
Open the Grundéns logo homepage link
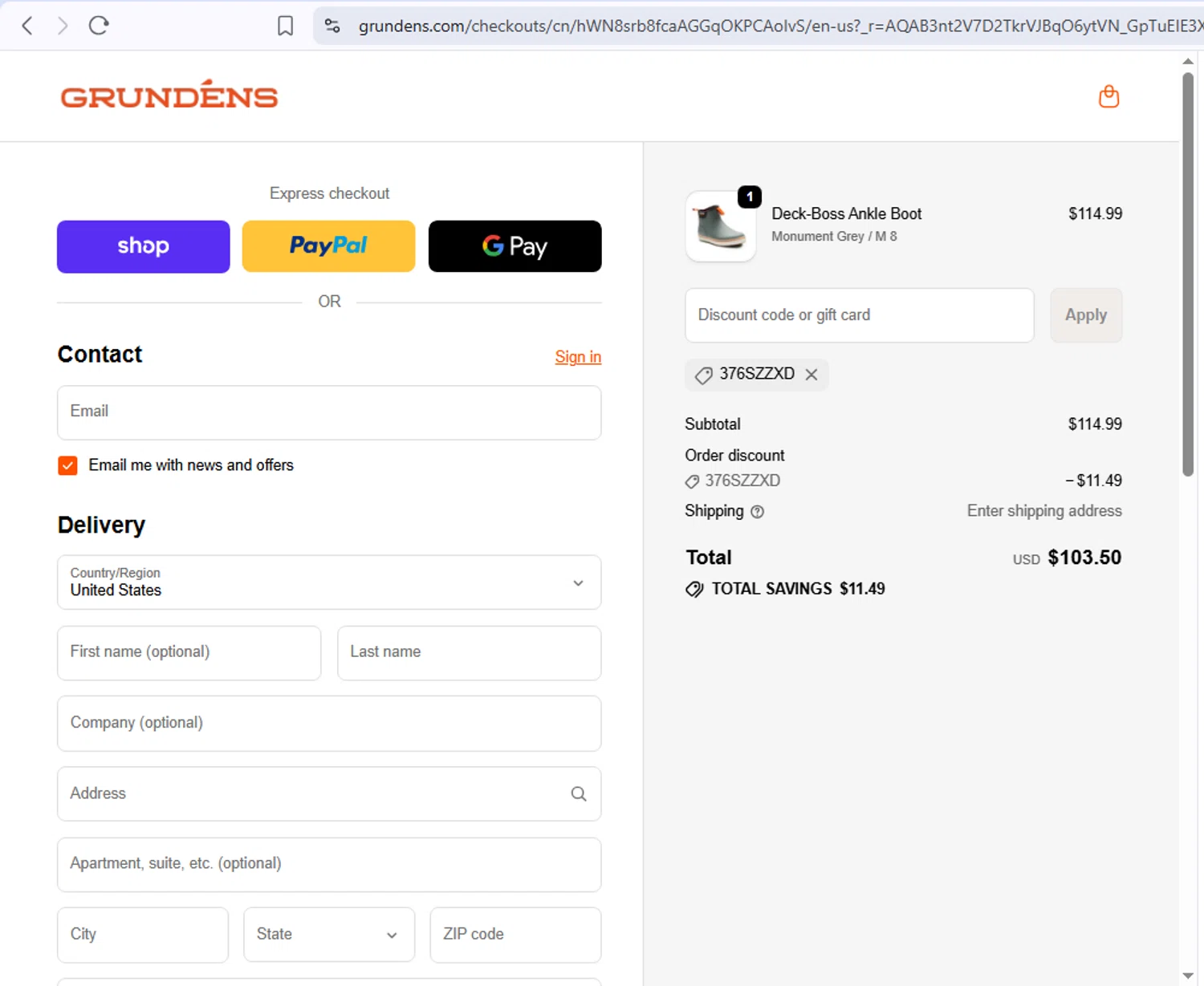point(169,95)
